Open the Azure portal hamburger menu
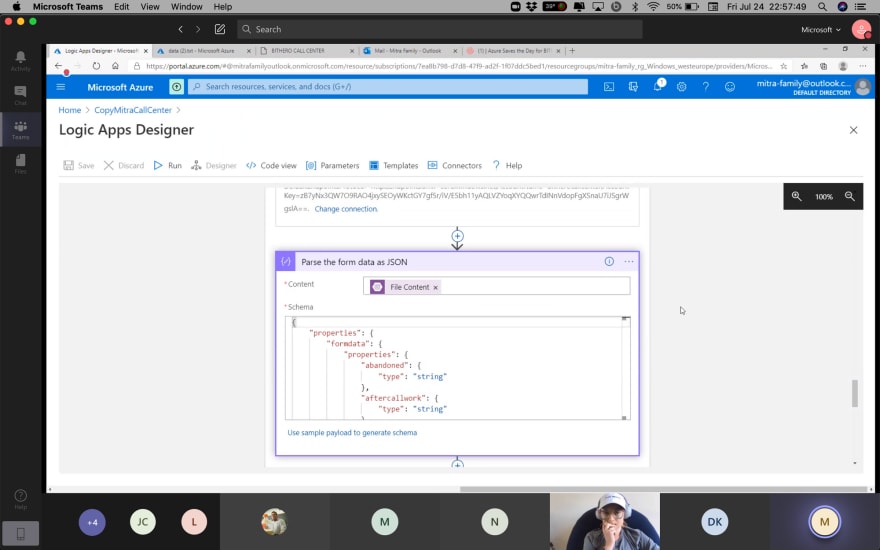The image size is (880, 550). [61, 87]
